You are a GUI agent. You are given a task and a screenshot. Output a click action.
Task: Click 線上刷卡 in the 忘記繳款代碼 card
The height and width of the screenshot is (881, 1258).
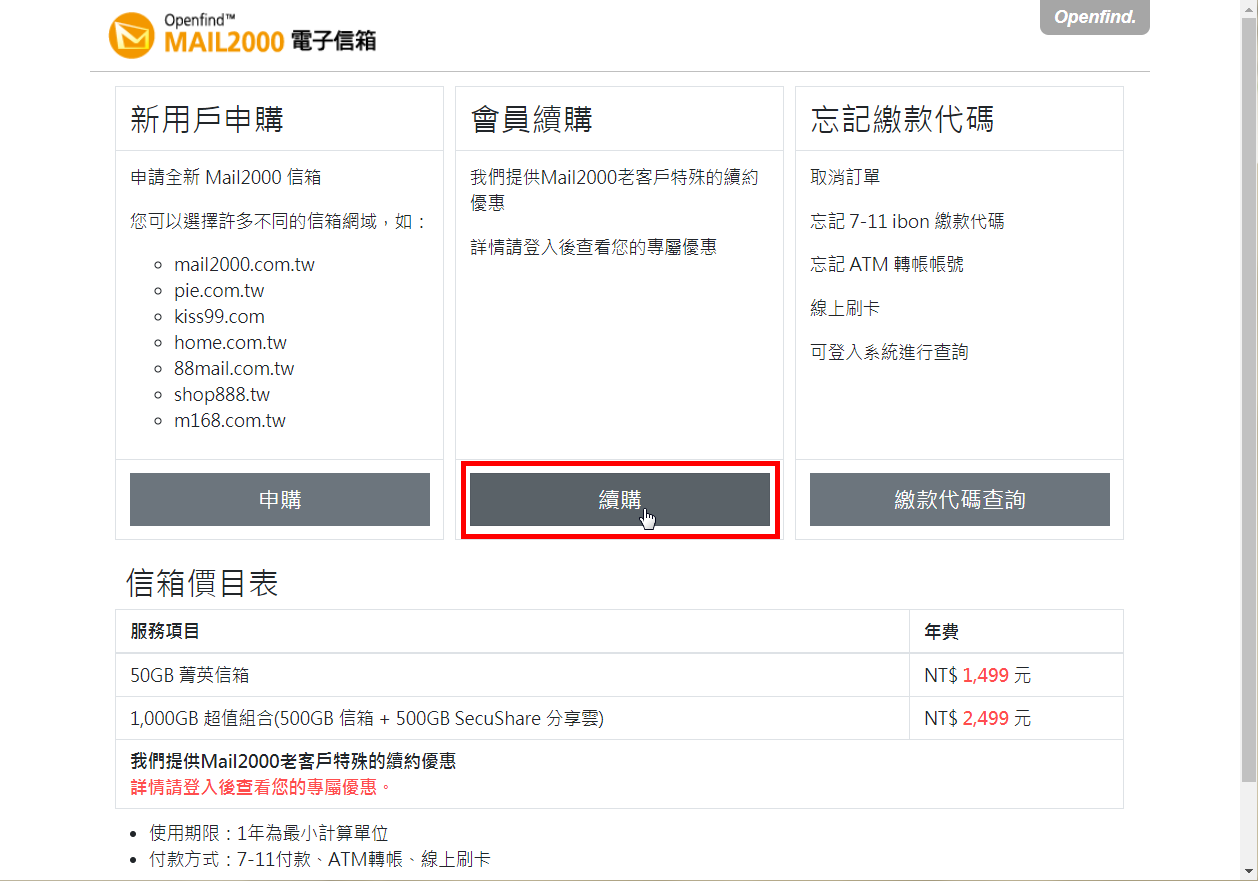click(x=845, y=309)
